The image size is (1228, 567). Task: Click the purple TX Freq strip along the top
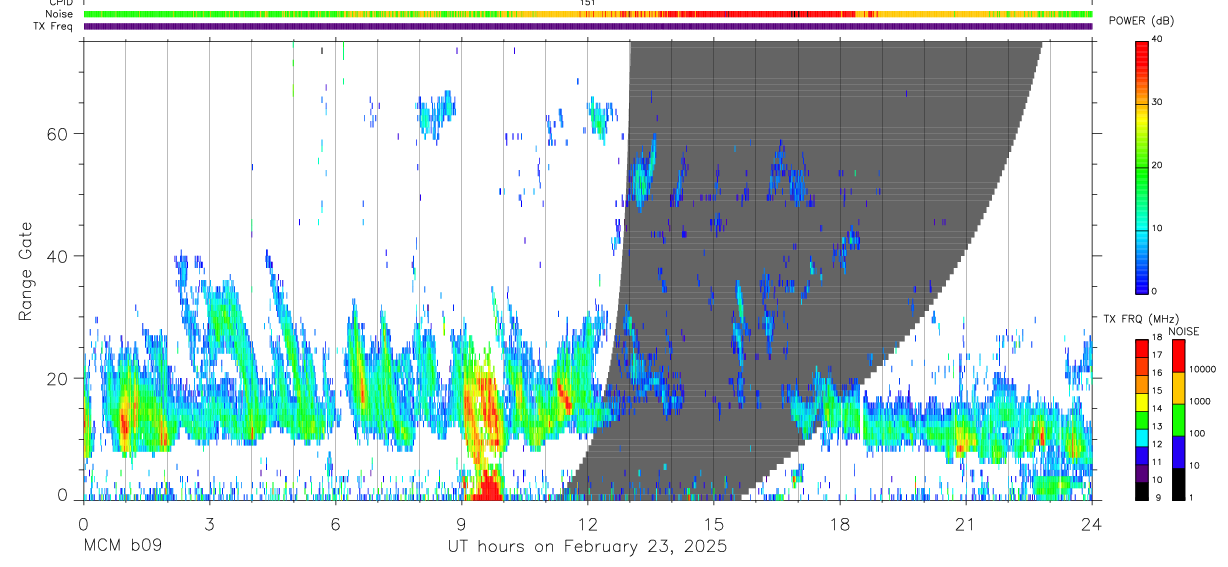point(588,26)
